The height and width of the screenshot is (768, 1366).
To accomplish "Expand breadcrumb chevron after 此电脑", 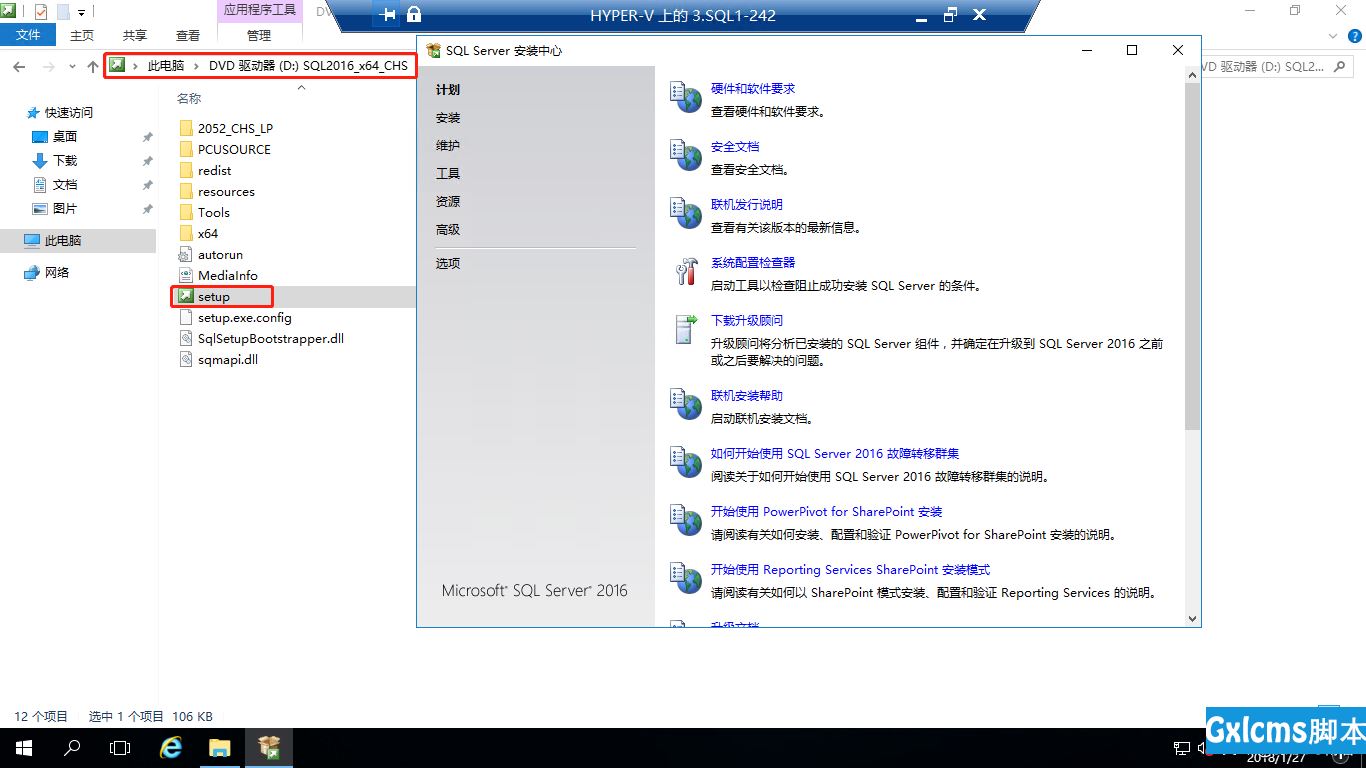I will point(197,66).
